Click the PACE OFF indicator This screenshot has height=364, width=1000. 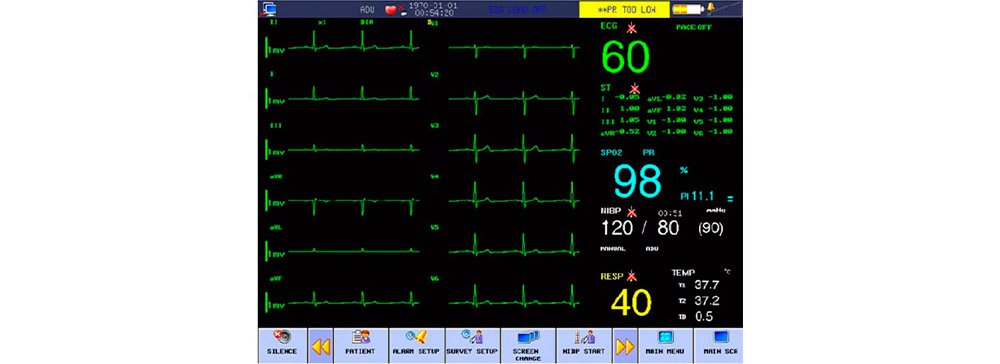694,27
